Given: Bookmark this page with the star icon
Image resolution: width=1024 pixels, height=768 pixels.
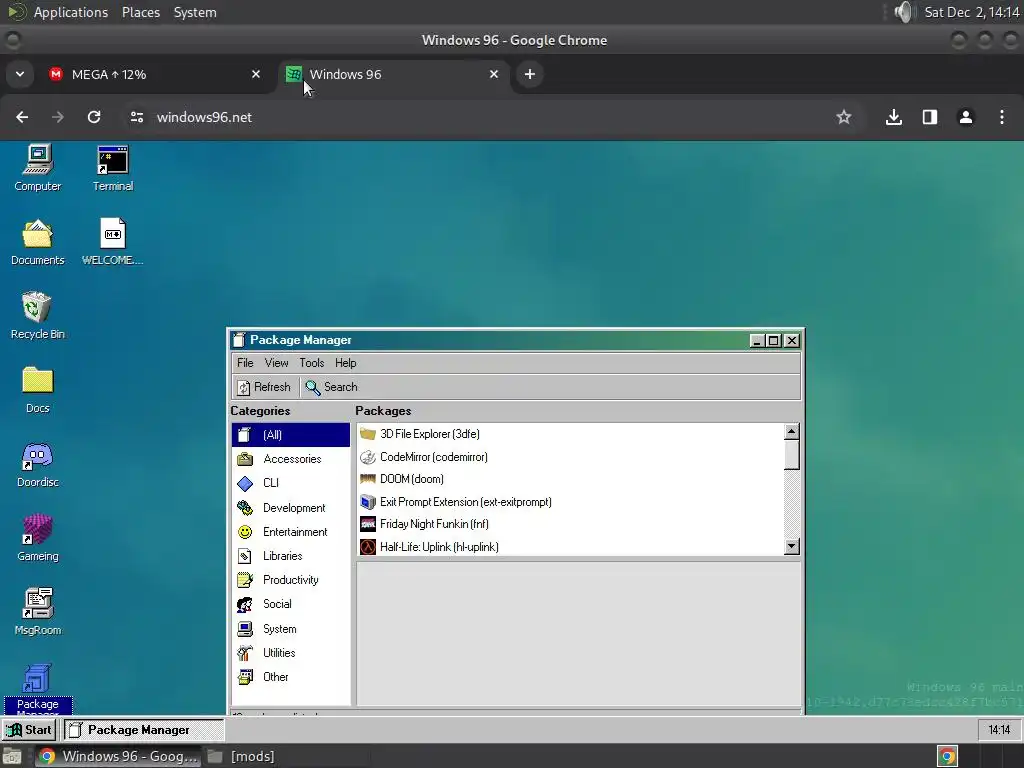Looking at the screenshot, I should click(844, 118).
